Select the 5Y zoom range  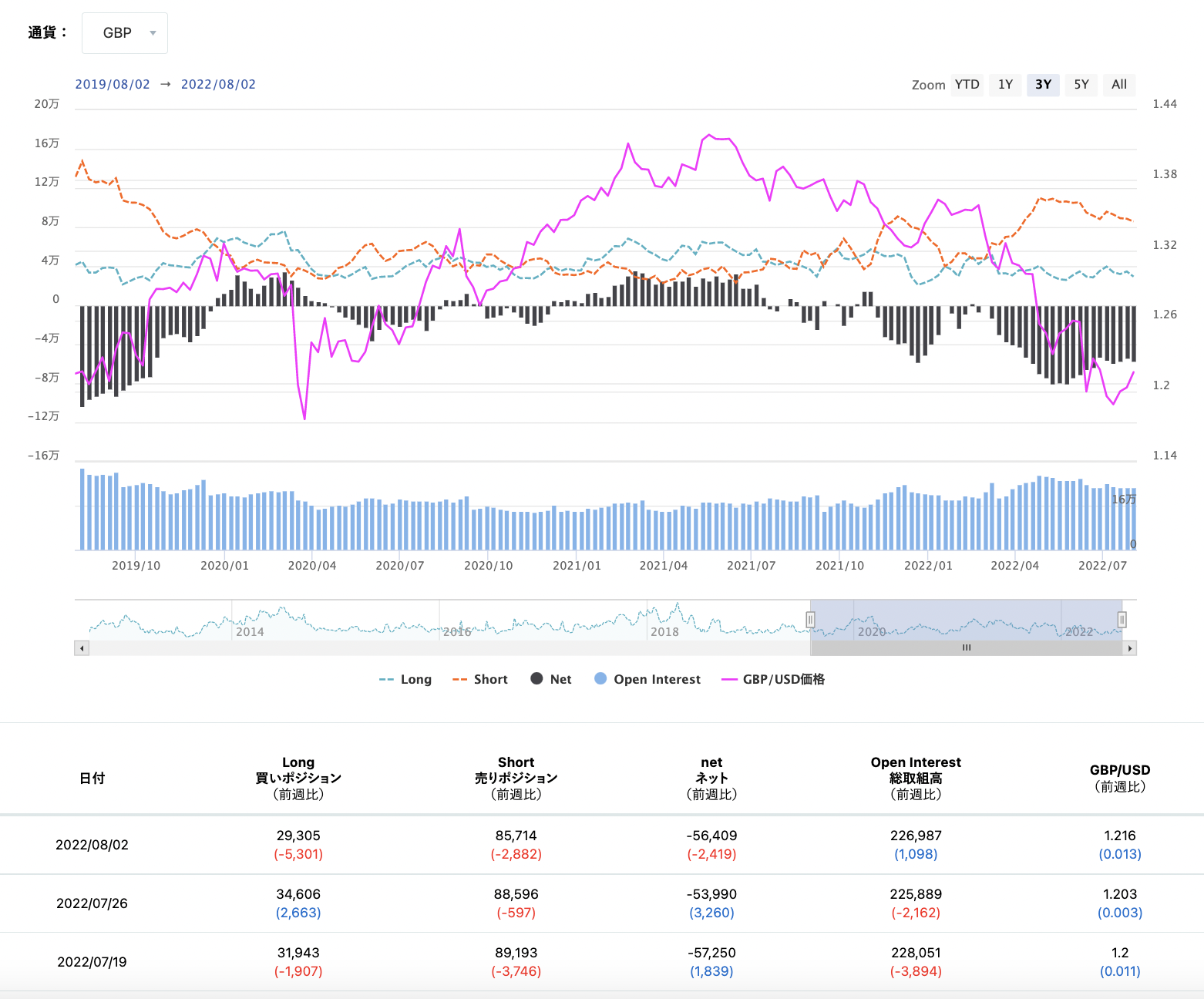pyautogui.click(x=1081, y=85)
